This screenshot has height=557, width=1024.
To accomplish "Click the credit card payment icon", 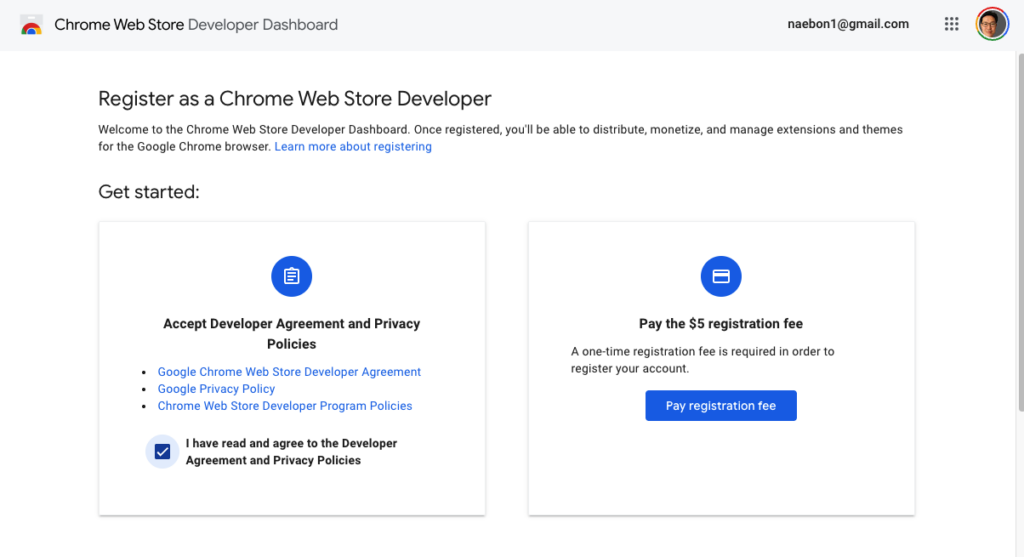I will 720,276.
